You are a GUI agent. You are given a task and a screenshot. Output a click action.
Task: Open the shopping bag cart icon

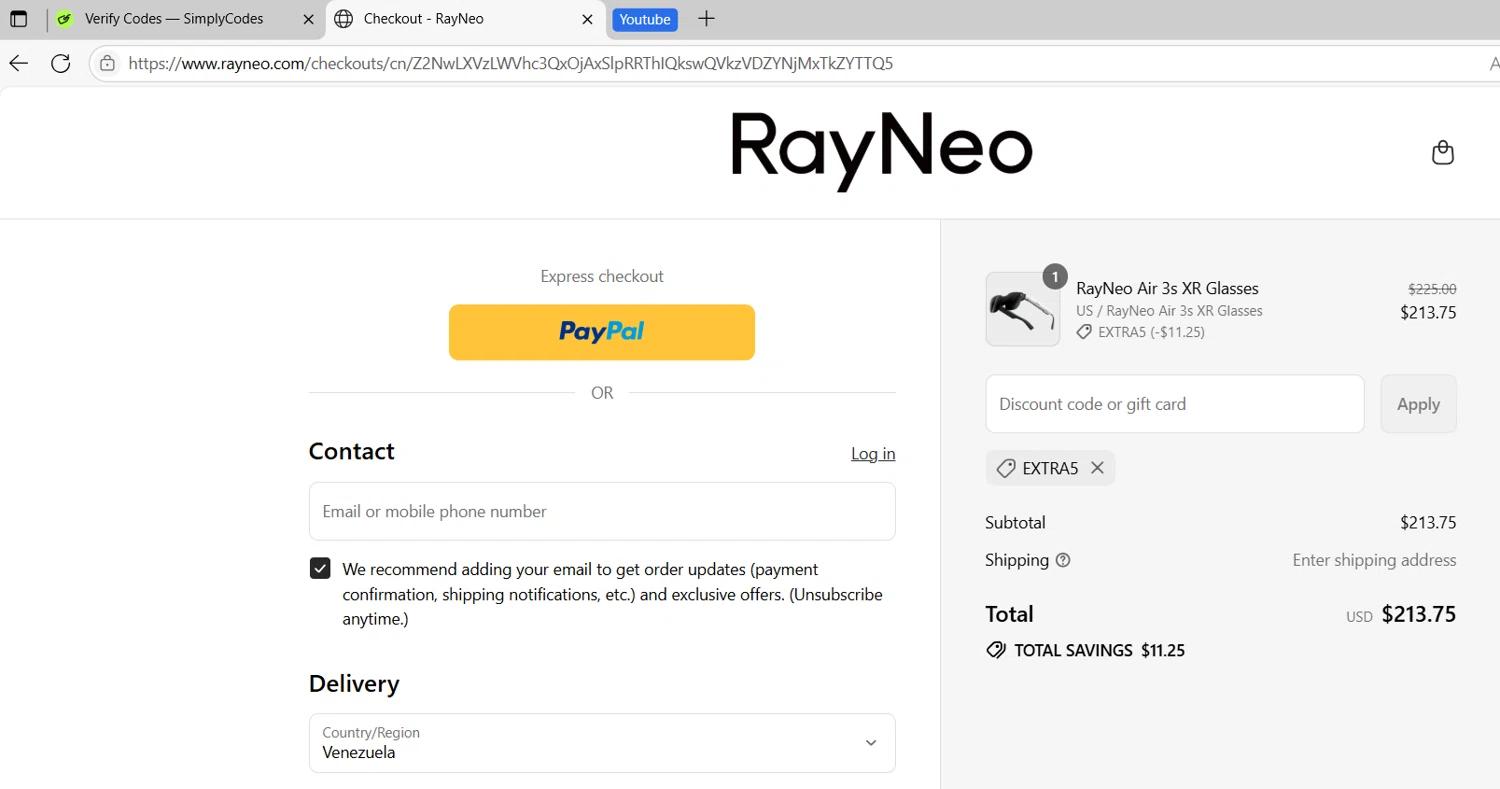point(1442,153)
